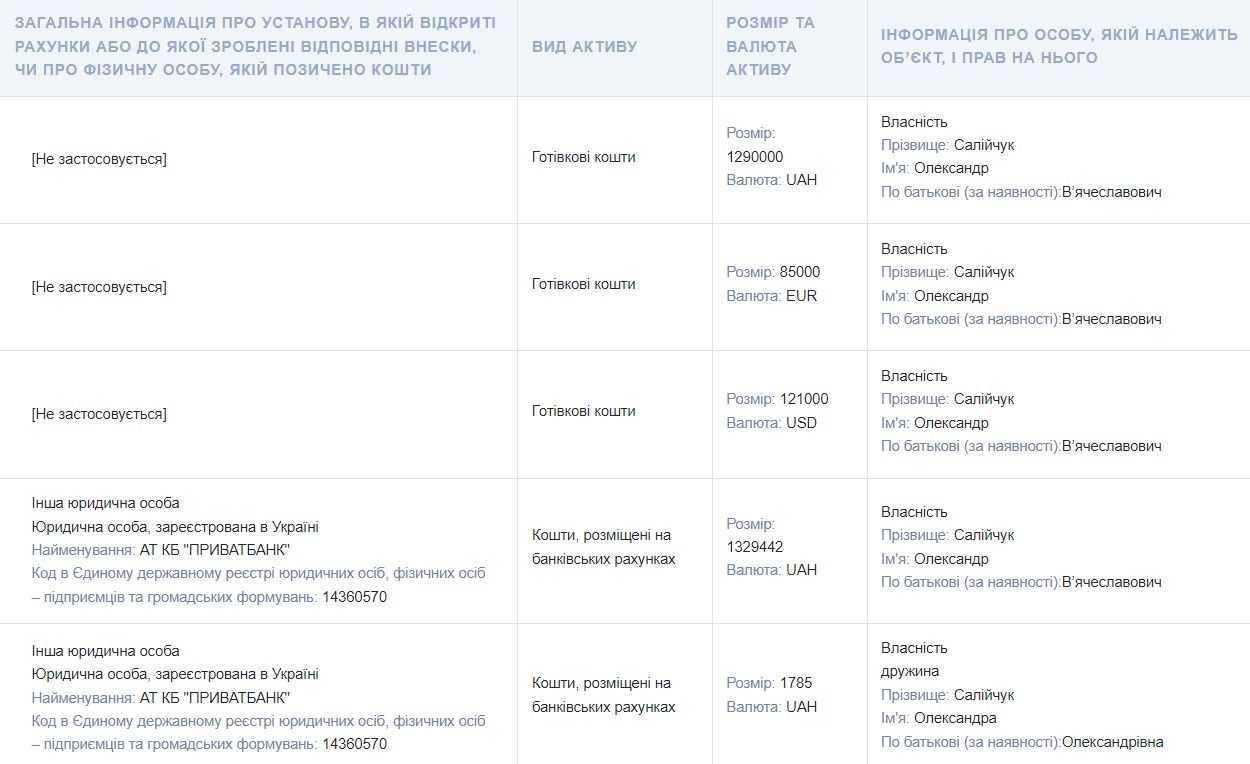Click the word 'дружина' in the last row
1250x764 pixels.
pyautogui.click(x=910, y=671)
